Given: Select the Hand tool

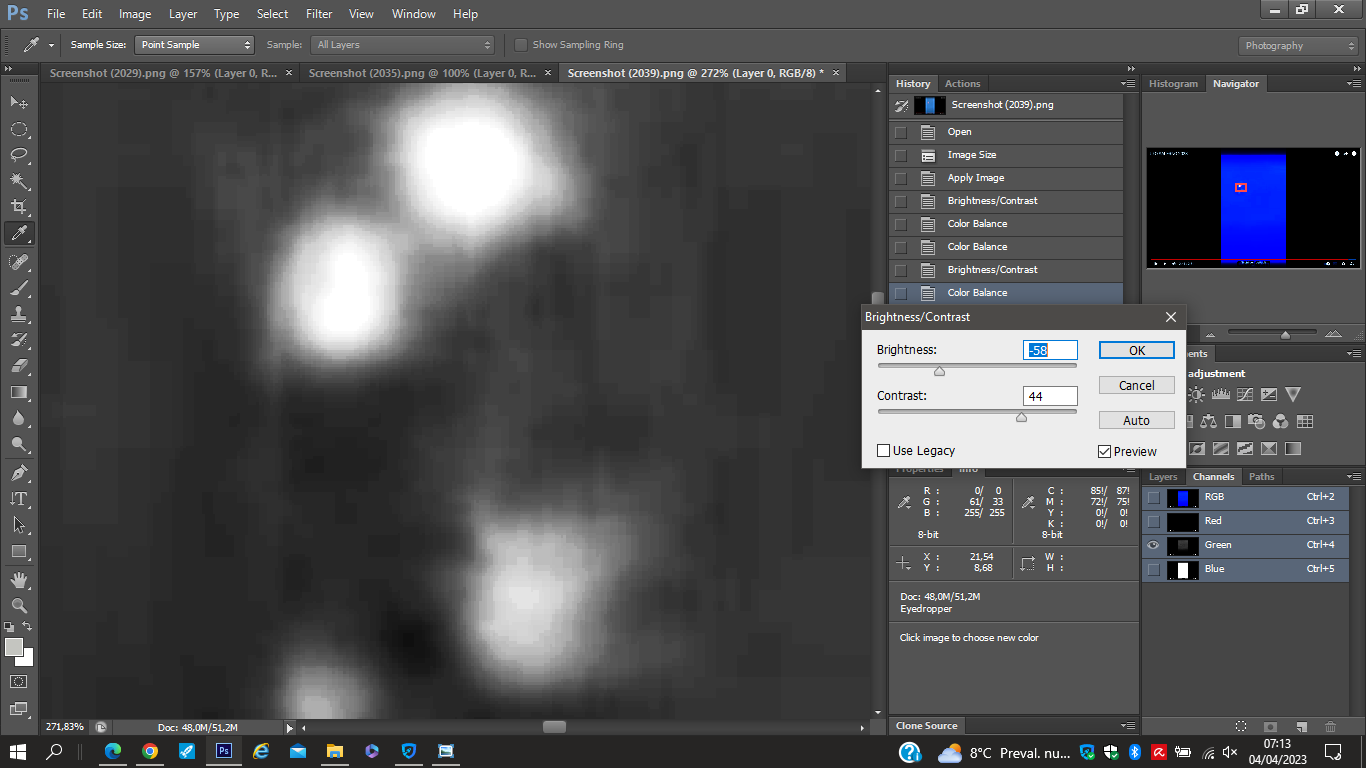Looking at the screenshot, I should (x=19, y=579).
